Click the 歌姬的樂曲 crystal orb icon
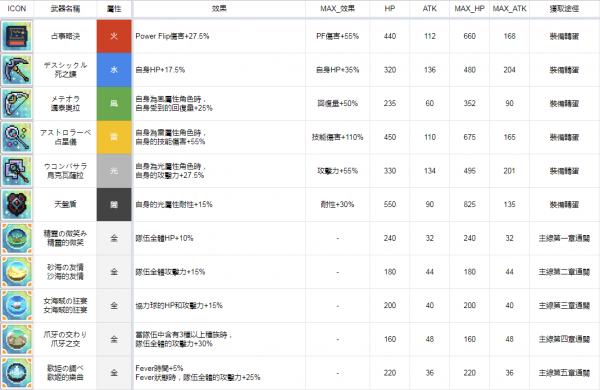600x390 pixels. [16, 373]
